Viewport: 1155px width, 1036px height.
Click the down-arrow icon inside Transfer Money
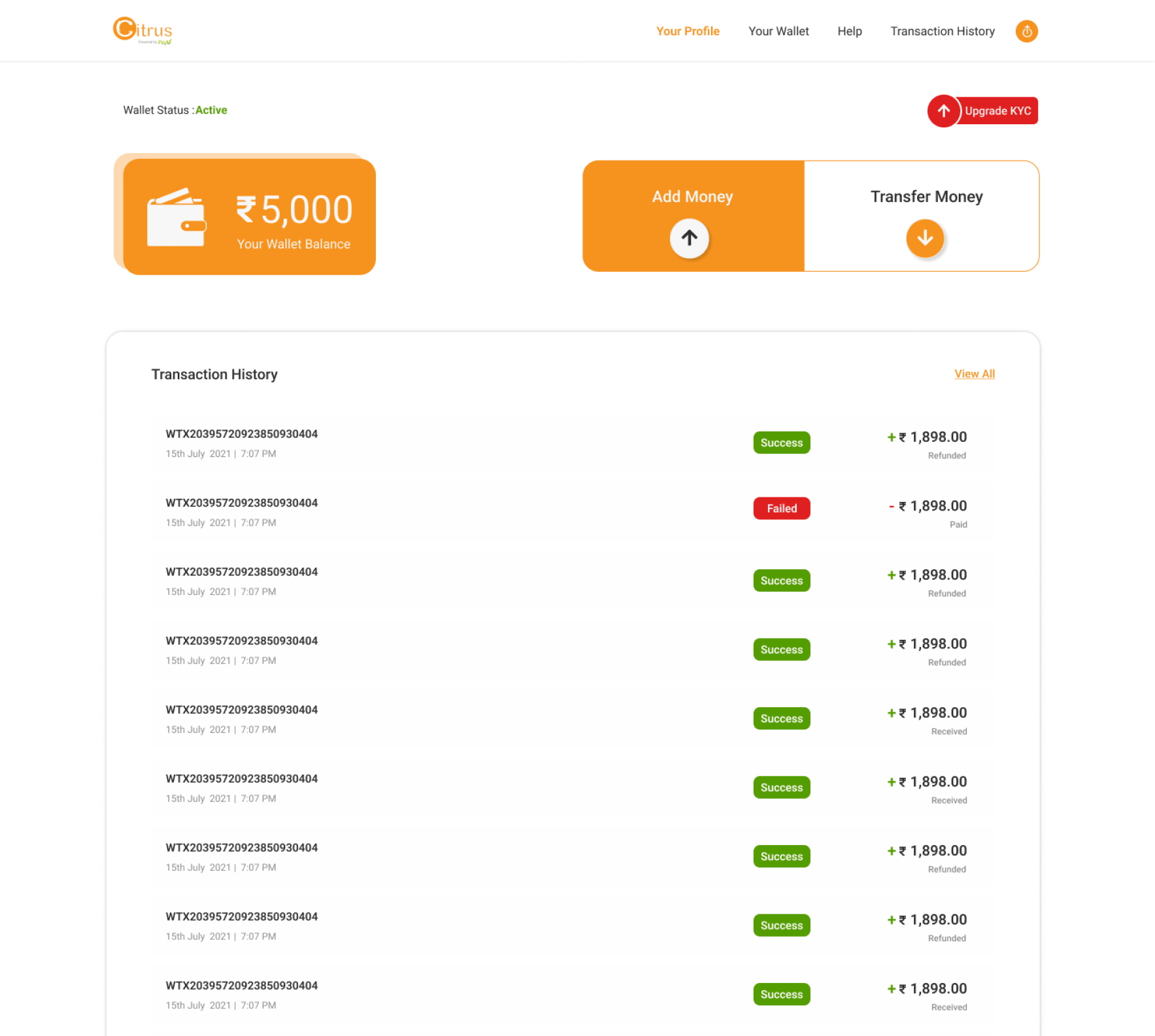tap(925, 239)
